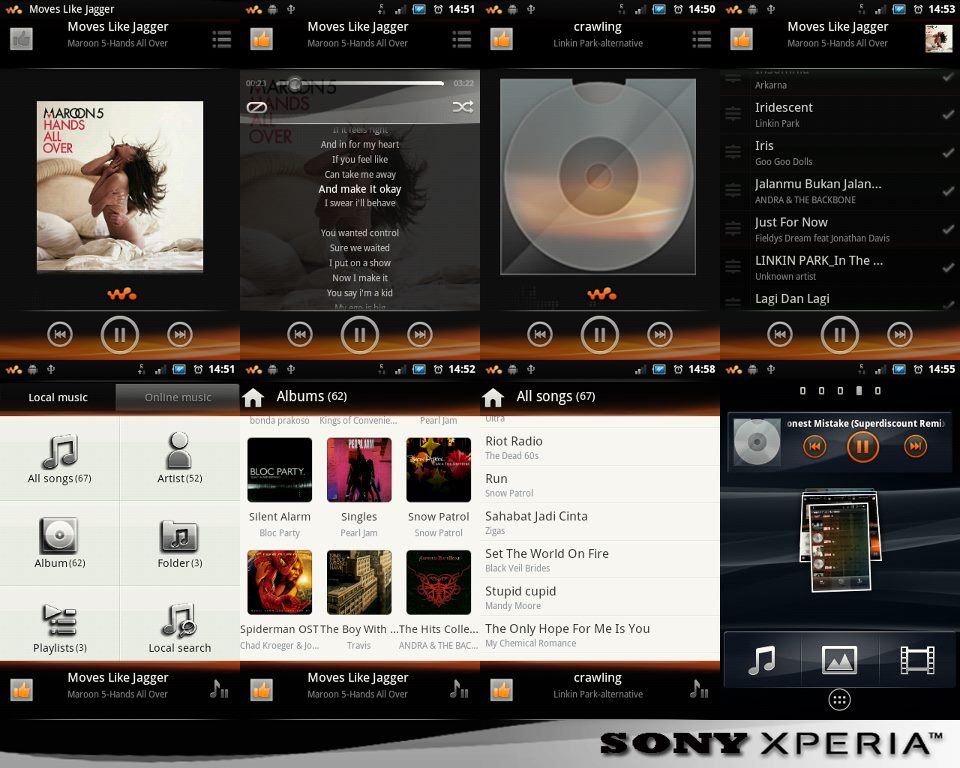The image size is (960, 768).
Task: Tap the now-playing note icon on the Local music screen
Action: pos(219,690)
